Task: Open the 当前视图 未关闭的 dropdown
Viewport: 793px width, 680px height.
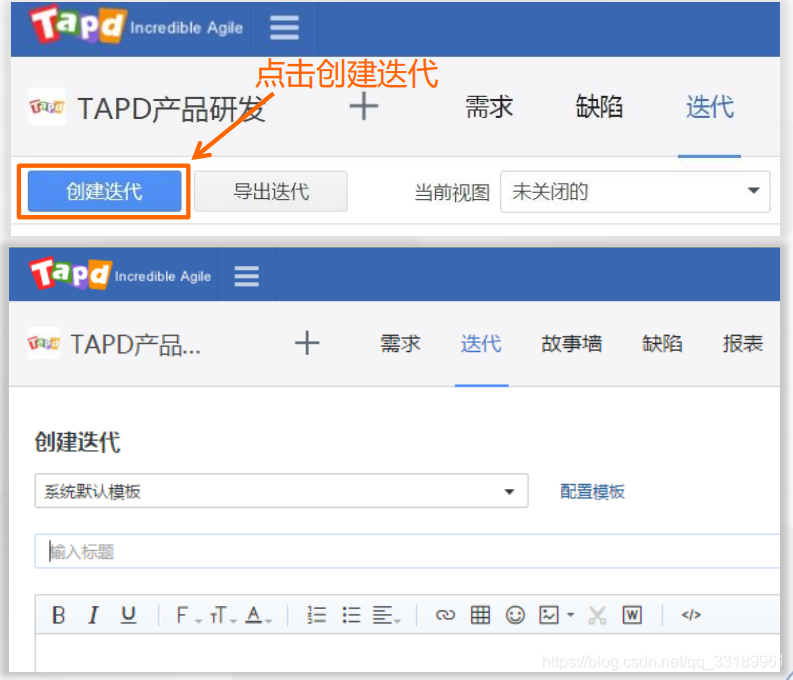Action: point(635,192)
